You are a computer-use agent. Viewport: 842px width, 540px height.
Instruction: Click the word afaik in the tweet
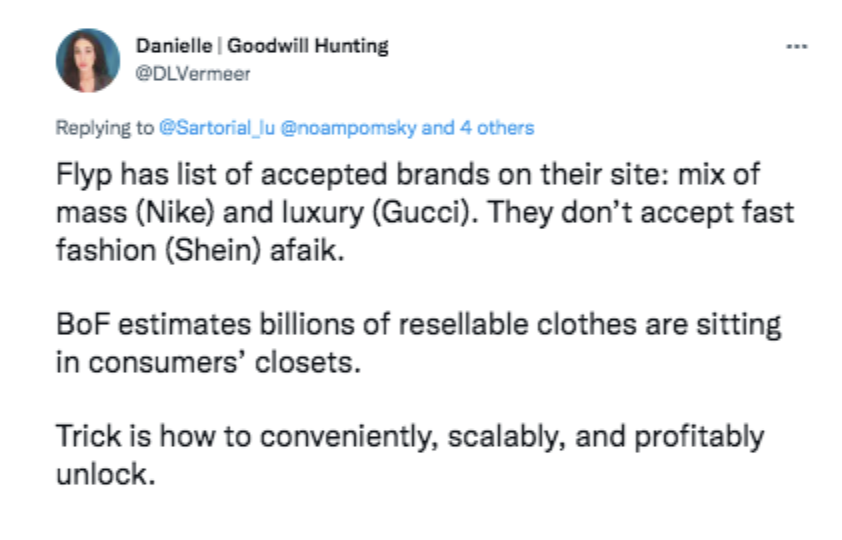coord(315,247)
